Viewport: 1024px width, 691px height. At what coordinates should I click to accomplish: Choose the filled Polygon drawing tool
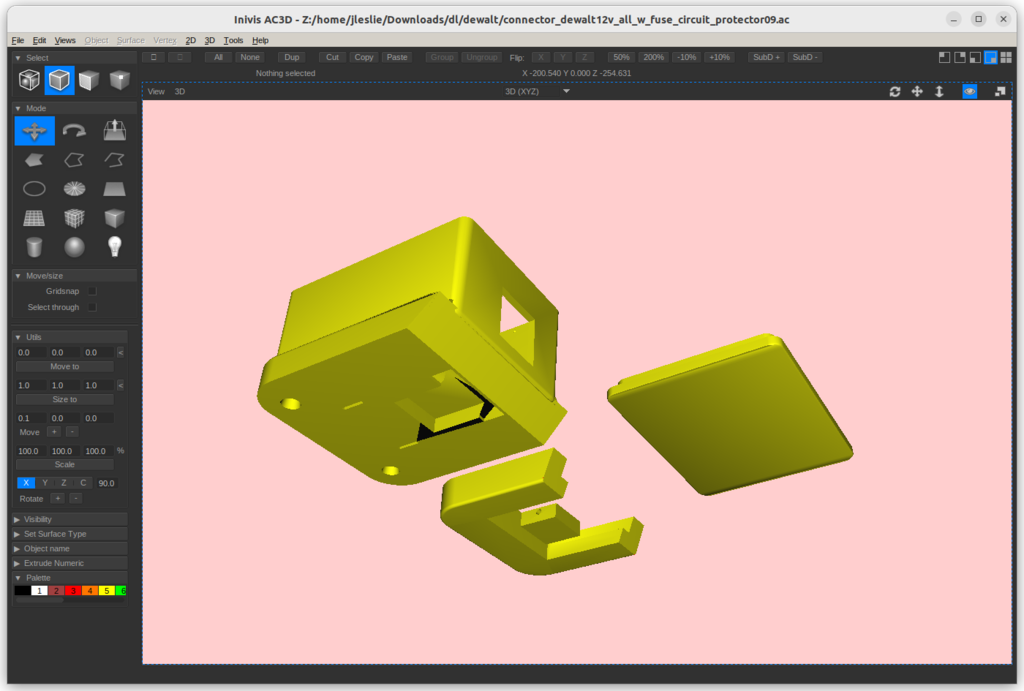[34, 160]
